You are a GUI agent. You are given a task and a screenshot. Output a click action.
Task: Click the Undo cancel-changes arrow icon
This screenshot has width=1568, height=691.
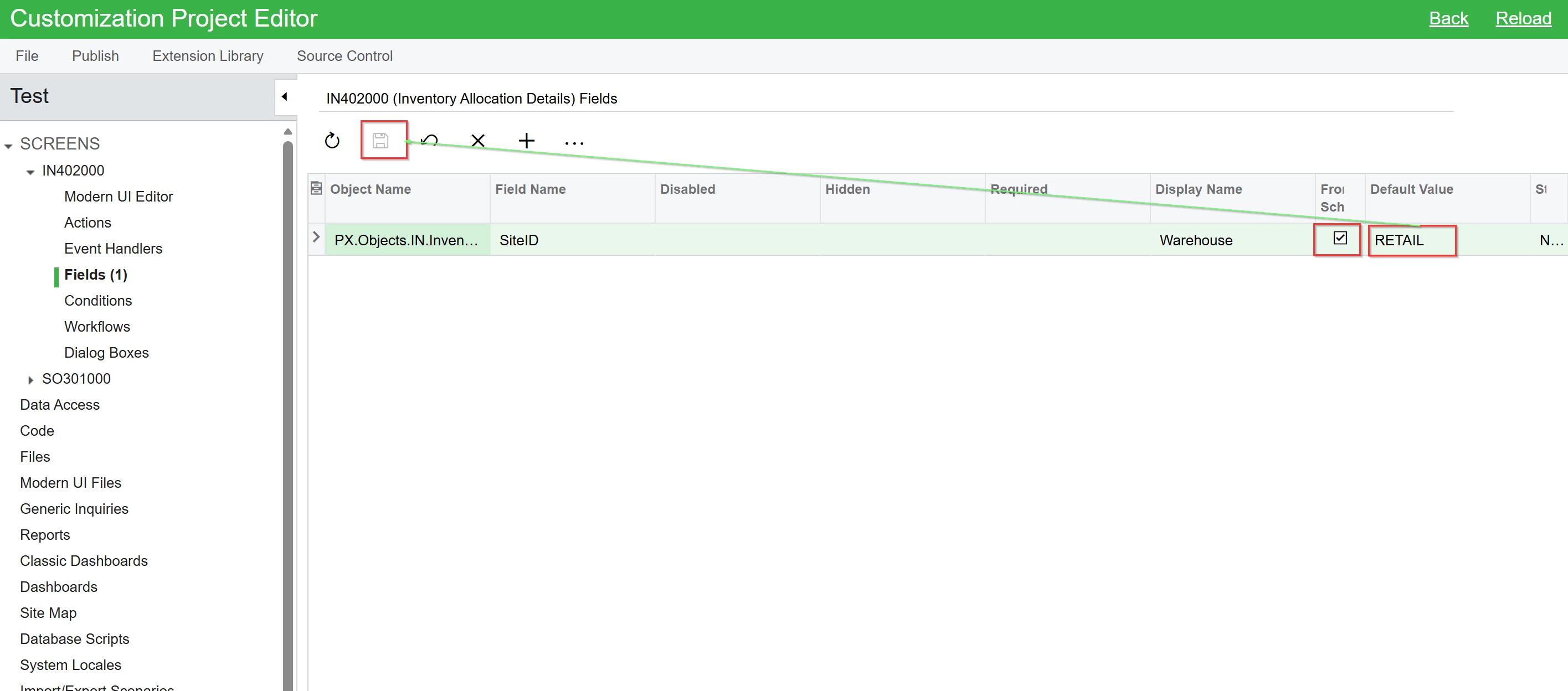click(x=429, y=141)
